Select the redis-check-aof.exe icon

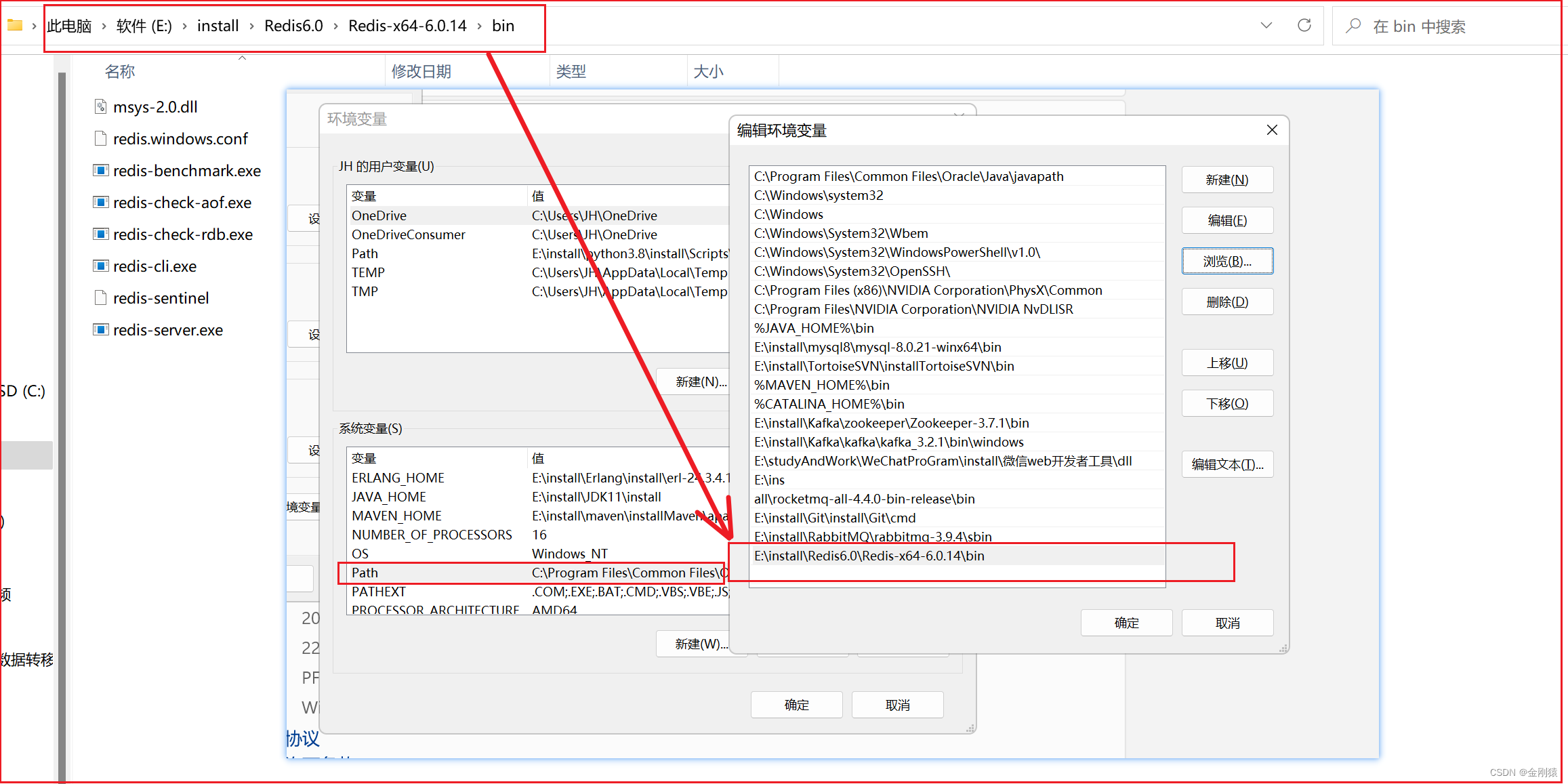pyautogui.click(x=100, y=202)
